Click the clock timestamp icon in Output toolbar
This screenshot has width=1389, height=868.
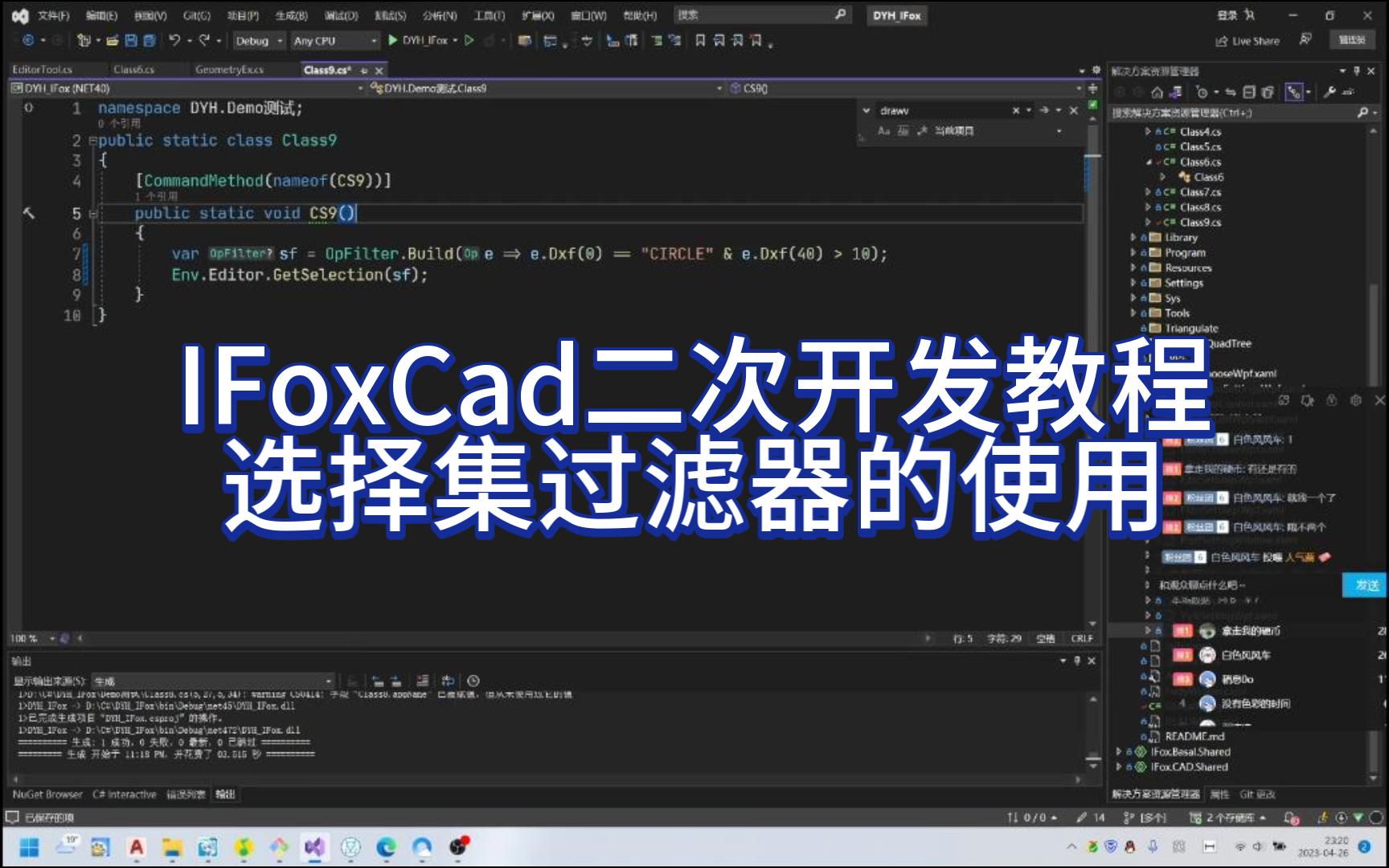[x=473, y=681]
